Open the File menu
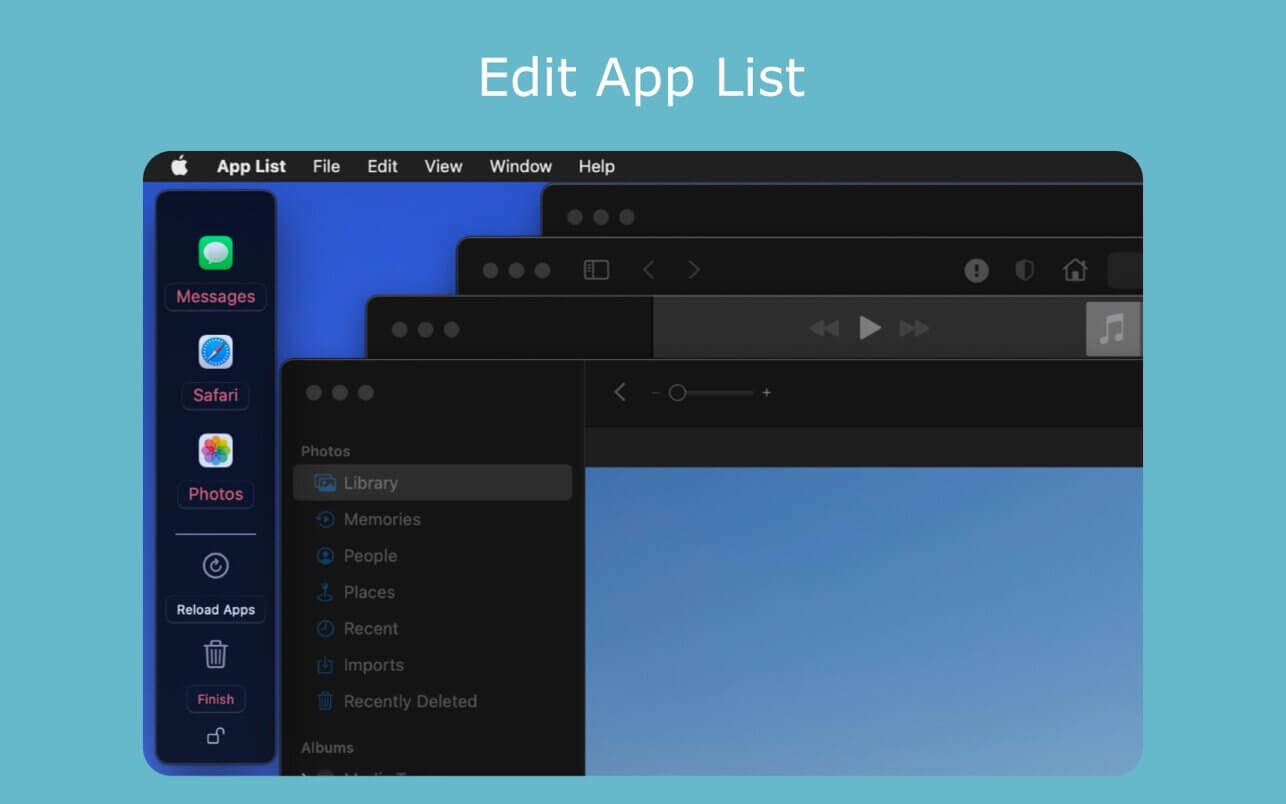Screen dimensions: 1286x804 [326, 167]
